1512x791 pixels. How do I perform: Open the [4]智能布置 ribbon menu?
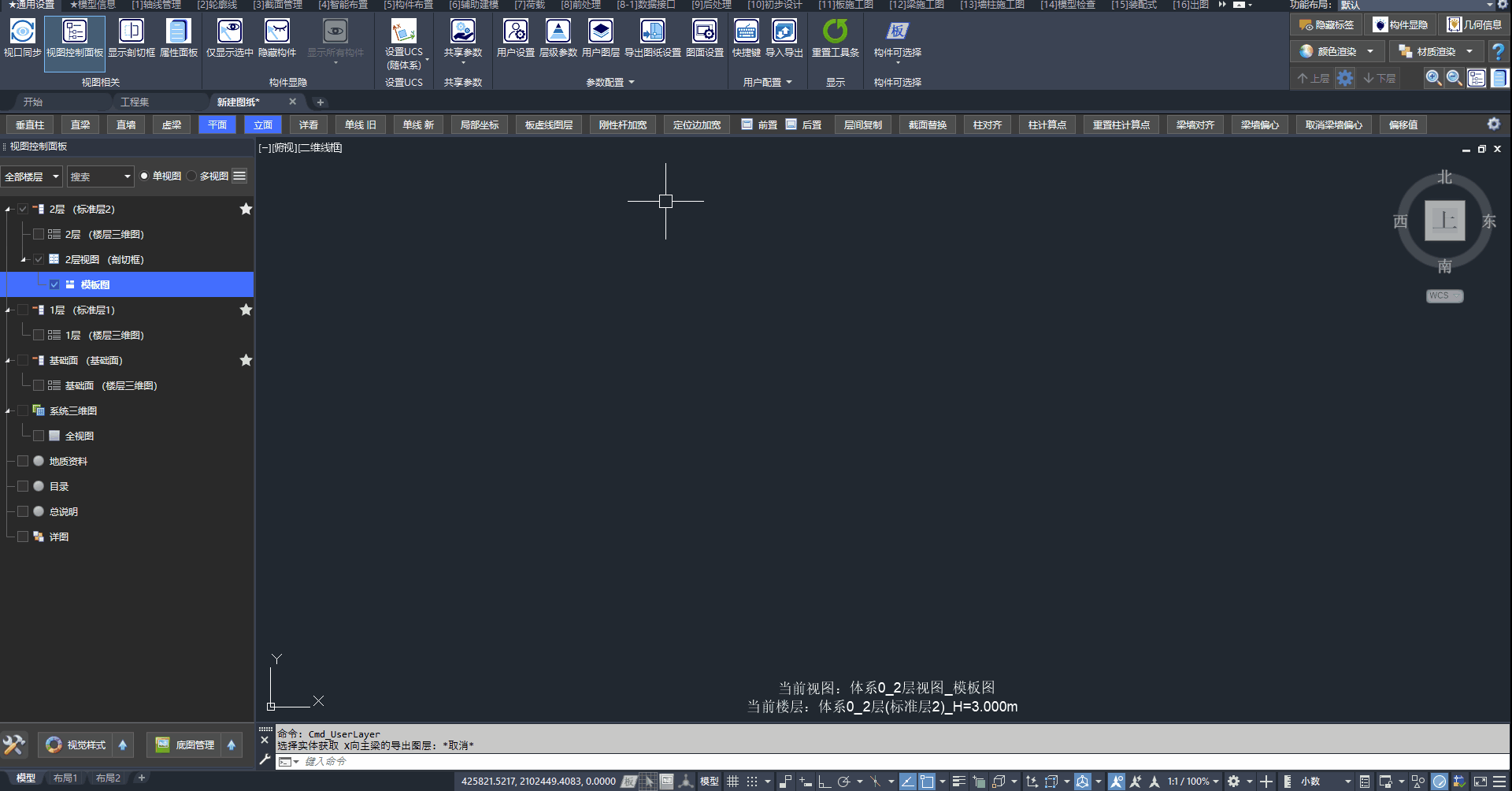coord(343,5)
